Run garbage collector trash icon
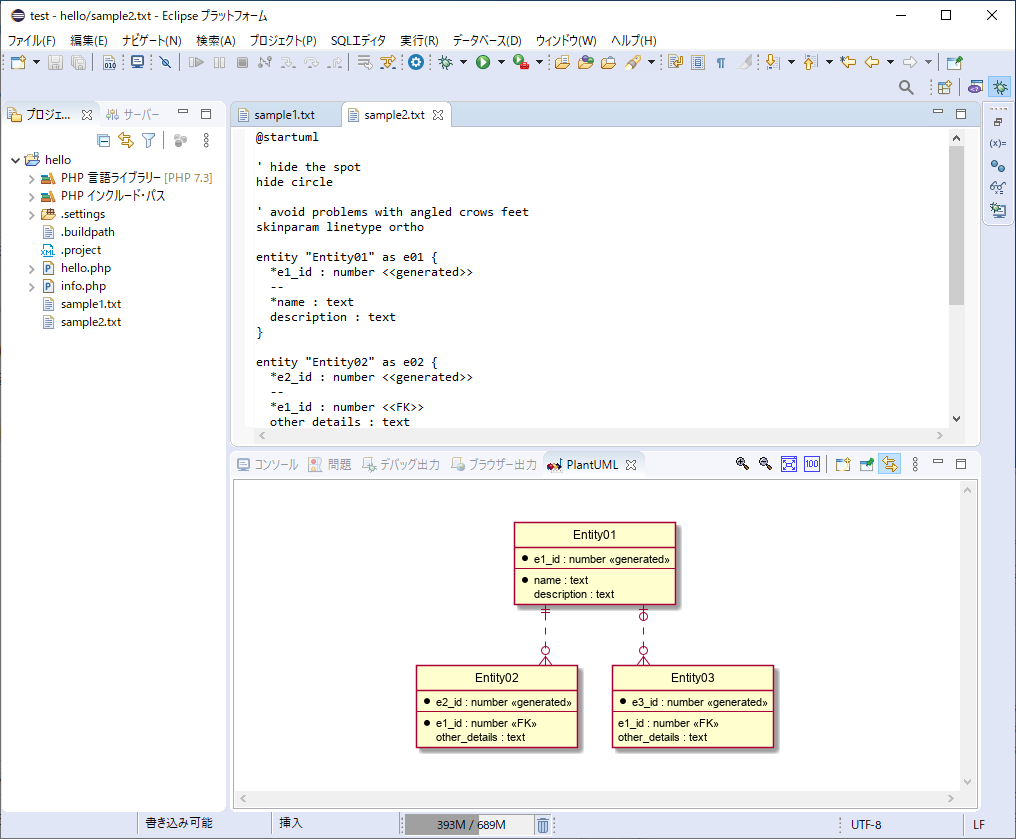This screenshot has width=1016, height=839. point(542,825)
